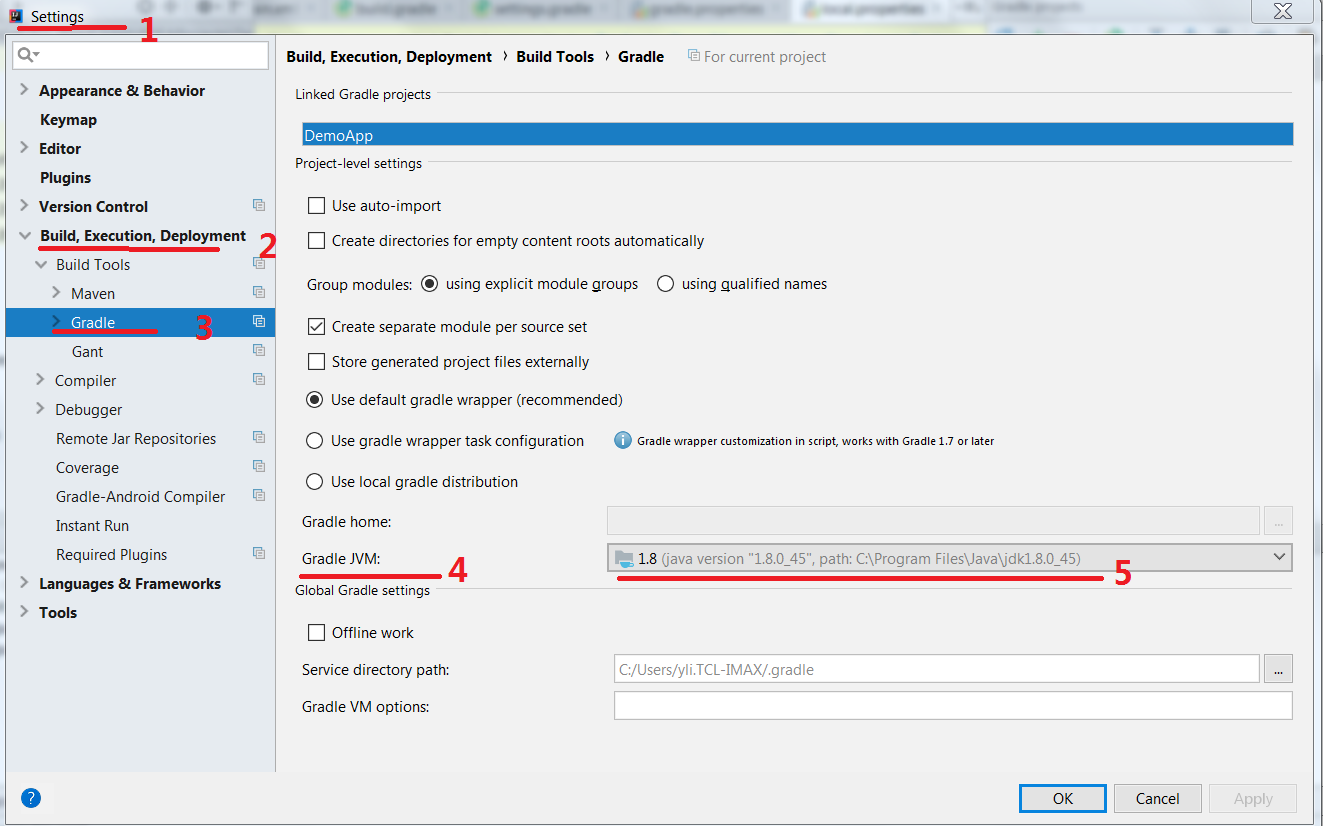This screenshot has width=1323, height=826.
Task: Click inside the Gradle VM options field
Action: 950,705
